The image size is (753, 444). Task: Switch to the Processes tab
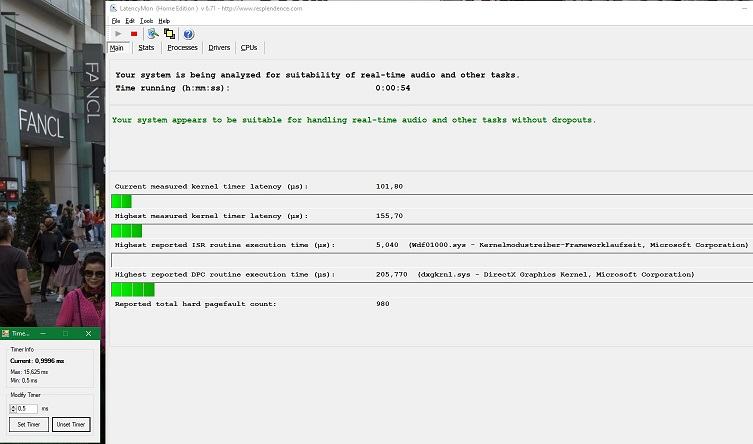pos(182,48)
